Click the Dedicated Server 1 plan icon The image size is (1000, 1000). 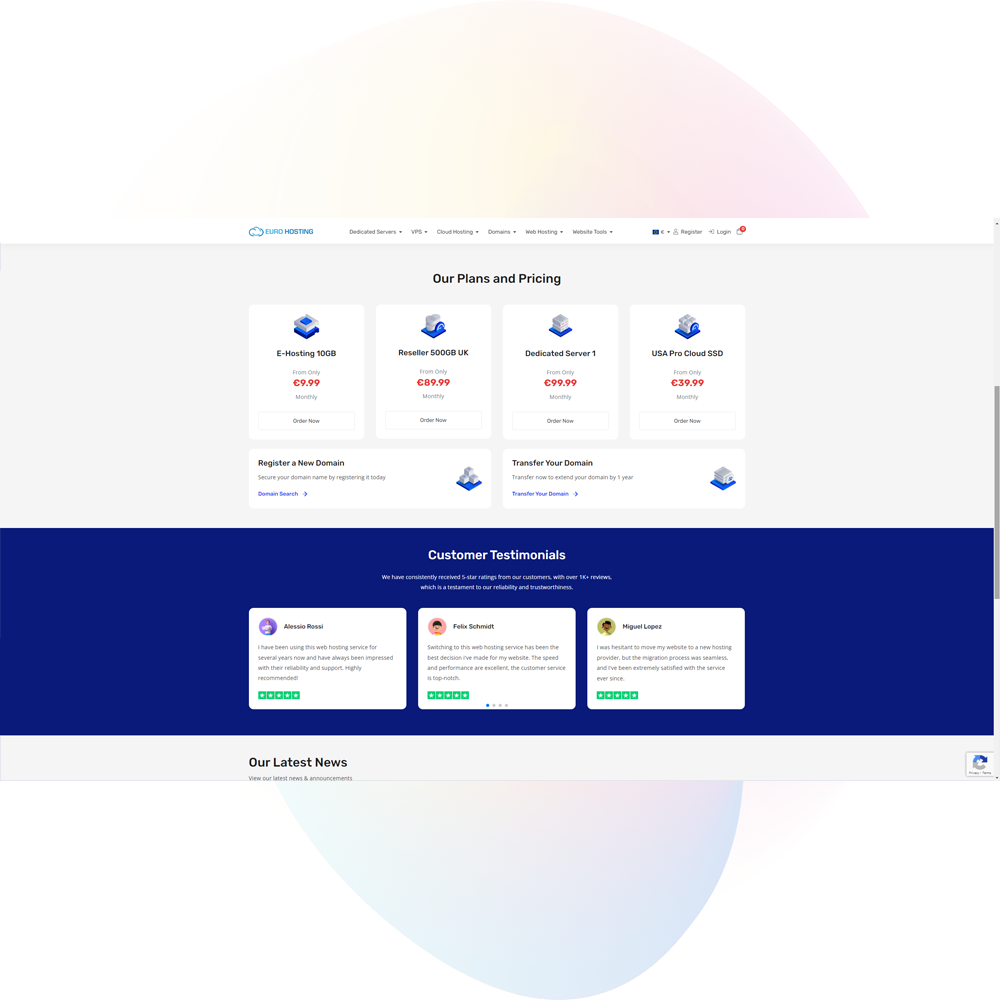tap(560, 325)
